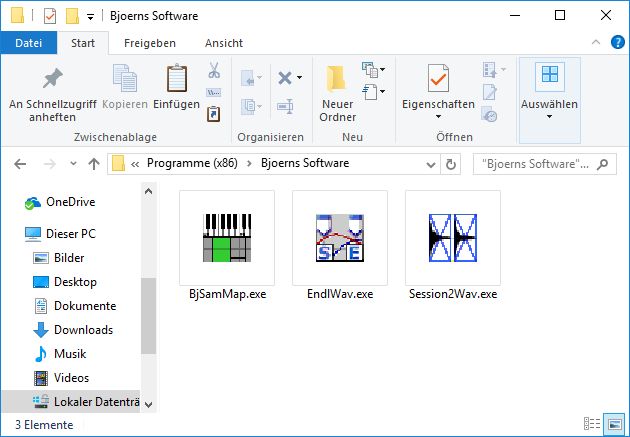Expand the Eigenschaften dropdown arrow
This screenshot has height=437, width=630.
[x=438, y=117]
